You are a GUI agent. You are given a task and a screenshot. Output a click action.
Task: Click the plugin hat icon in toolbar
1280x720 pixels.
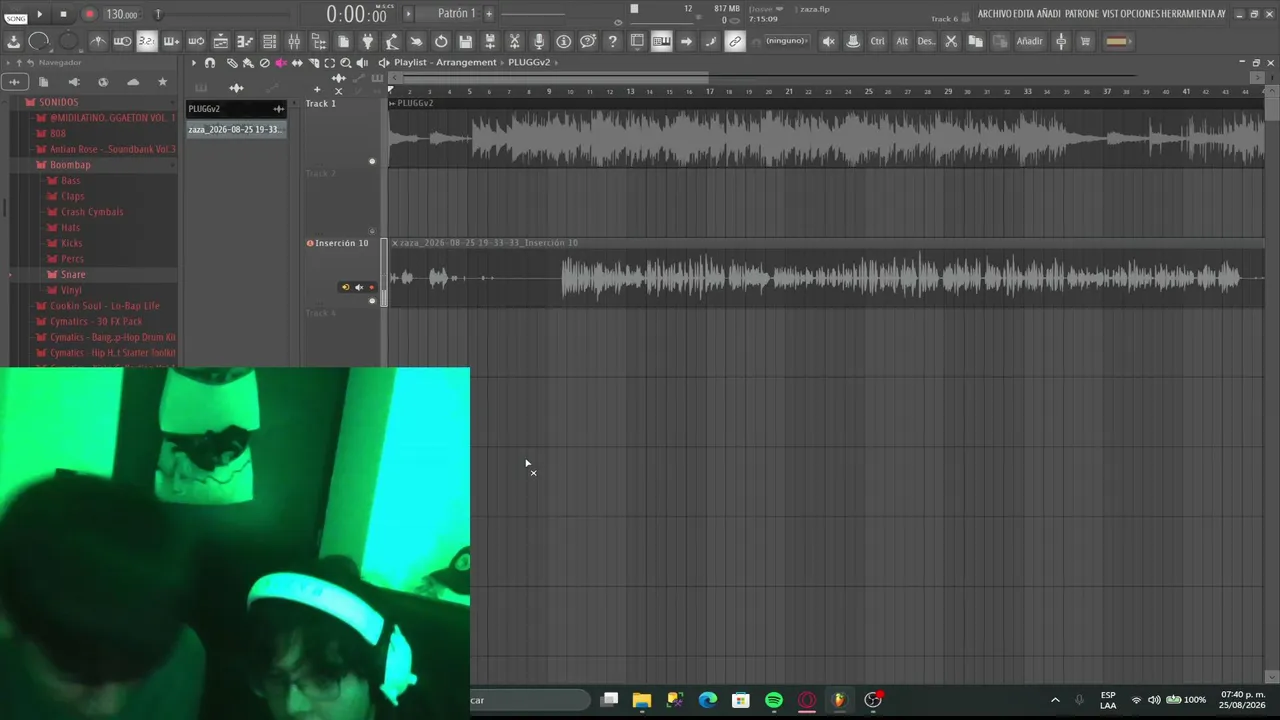[853, 41]
